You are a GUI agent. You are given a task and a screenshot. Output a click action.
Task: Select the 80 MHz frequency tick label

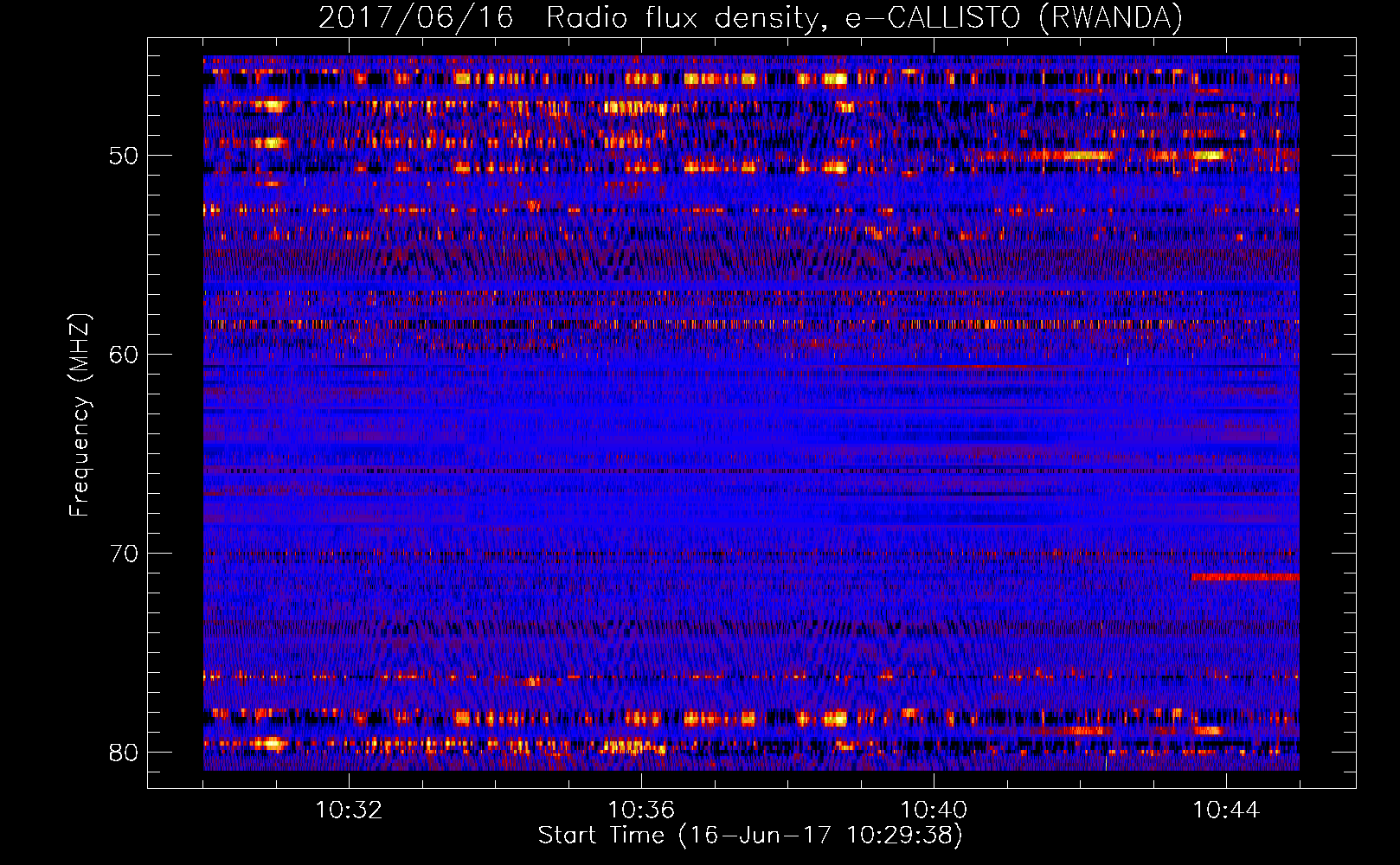123,753
